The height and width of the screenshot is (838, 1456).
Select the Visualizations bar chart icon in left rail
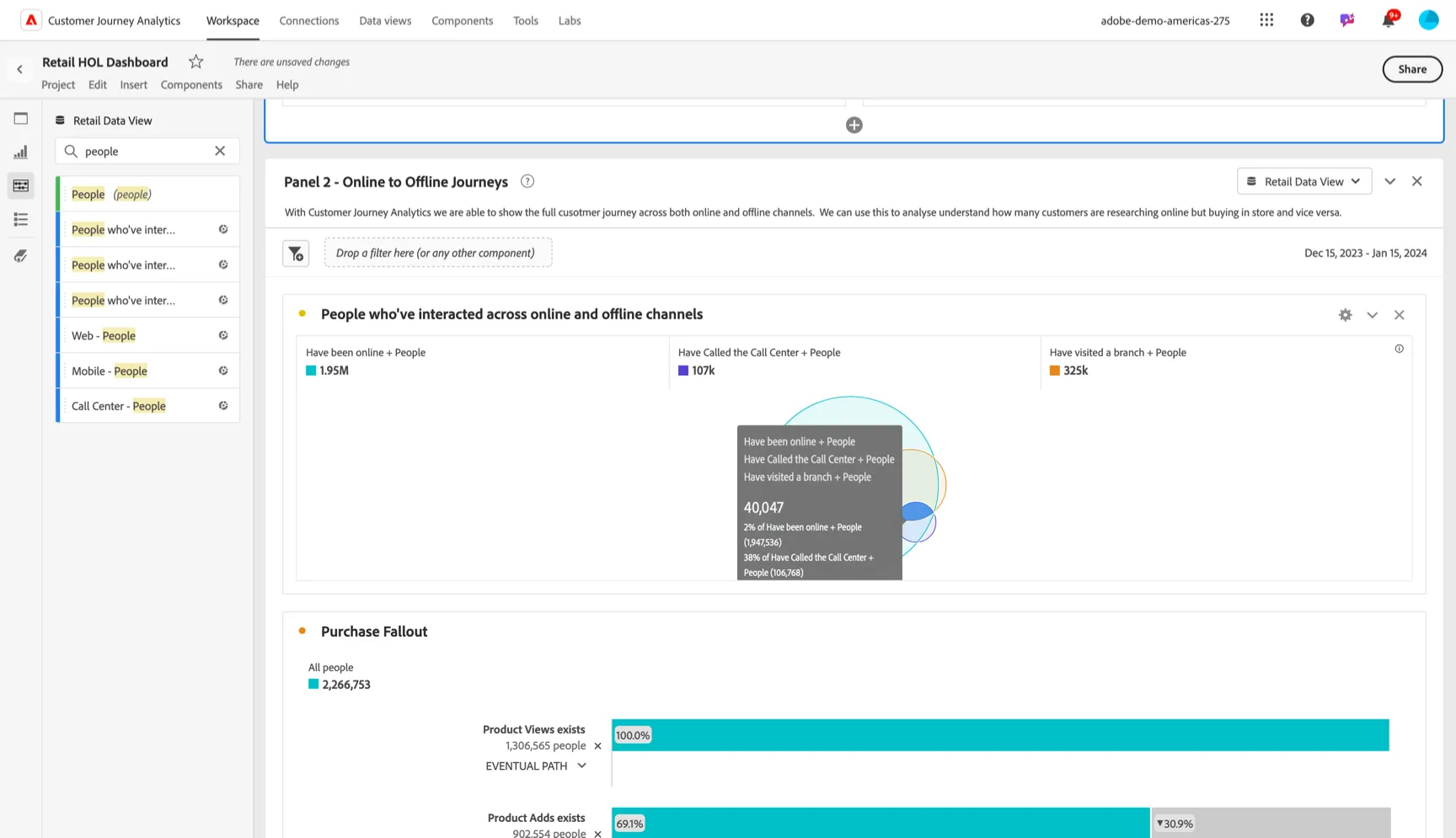pyautogui.click(x=21, y=152)
